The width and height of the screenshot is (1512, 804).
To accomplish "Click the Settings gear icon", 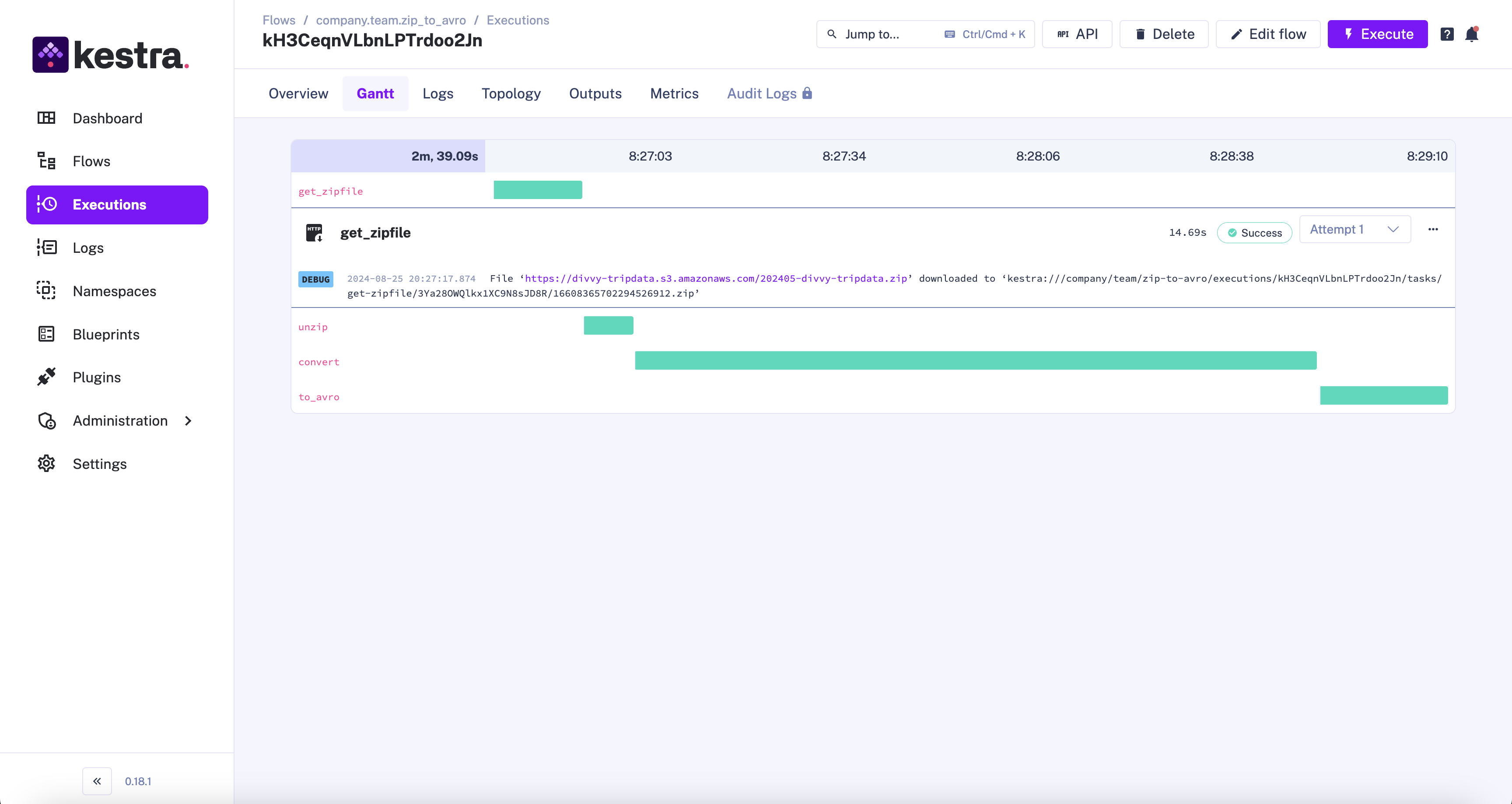I will coord(46,464).
